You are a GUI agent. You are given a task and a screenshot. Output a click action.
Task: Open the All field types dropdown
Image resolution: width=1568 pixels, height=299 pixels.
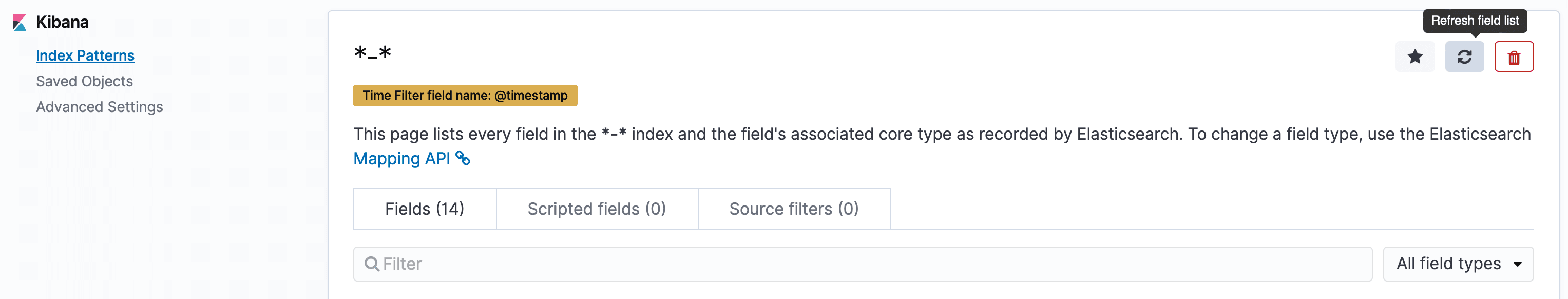(x=1449, y=264)
